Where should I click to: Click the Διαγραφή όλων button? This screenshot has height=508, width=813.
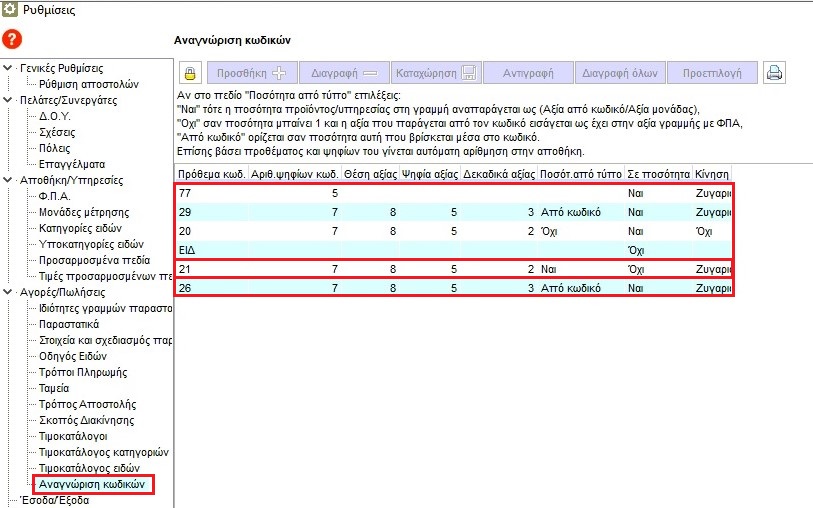coord(620,73)
